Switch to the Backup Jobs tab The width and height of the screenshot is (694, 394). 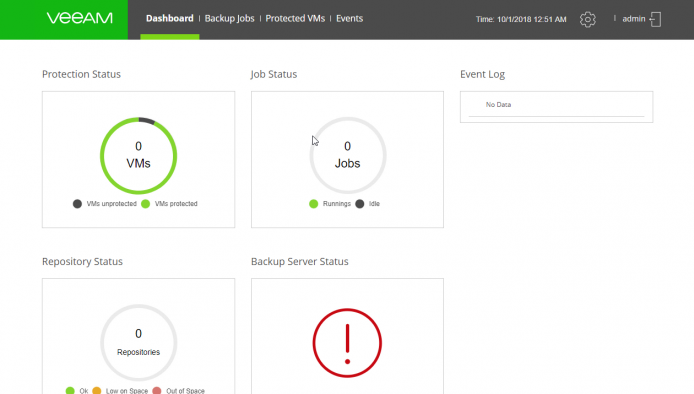pos(229,18)
